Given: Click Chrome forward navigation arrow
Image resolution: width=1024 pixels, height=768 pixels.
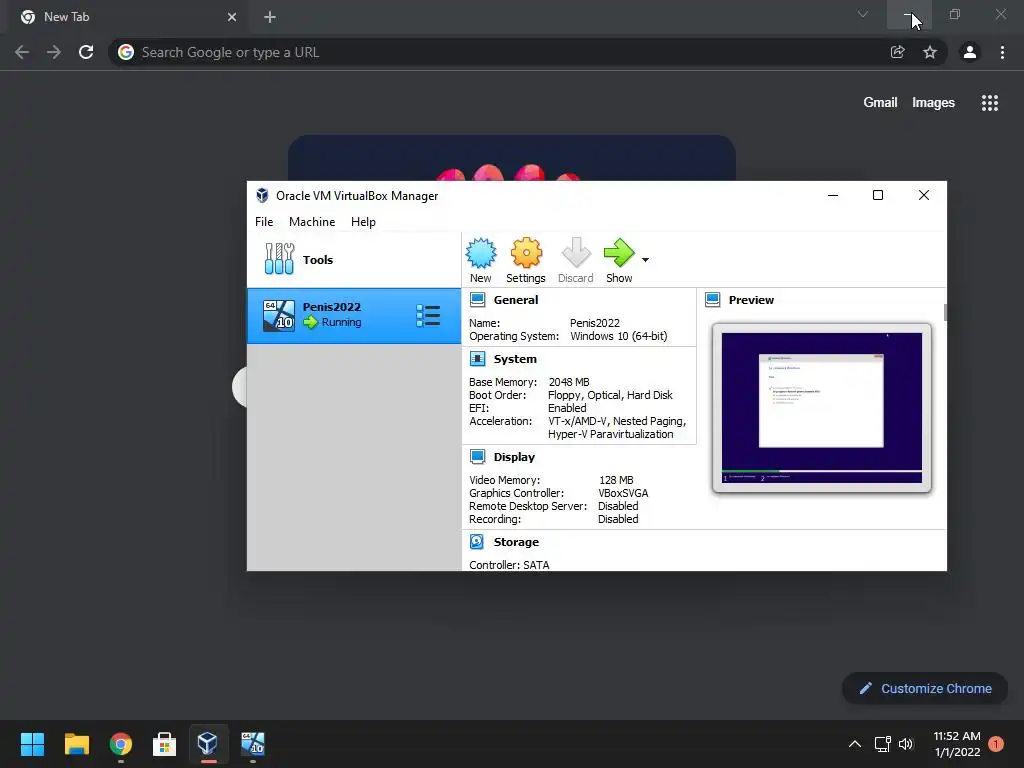Looking at the screenshot, I should coord(54,52).
